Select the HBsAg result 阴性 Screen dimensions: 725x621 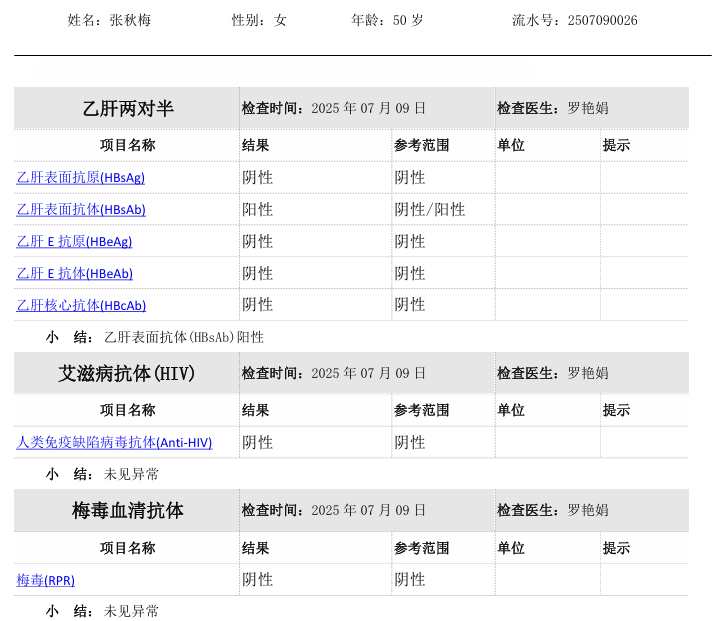(257, 178)
